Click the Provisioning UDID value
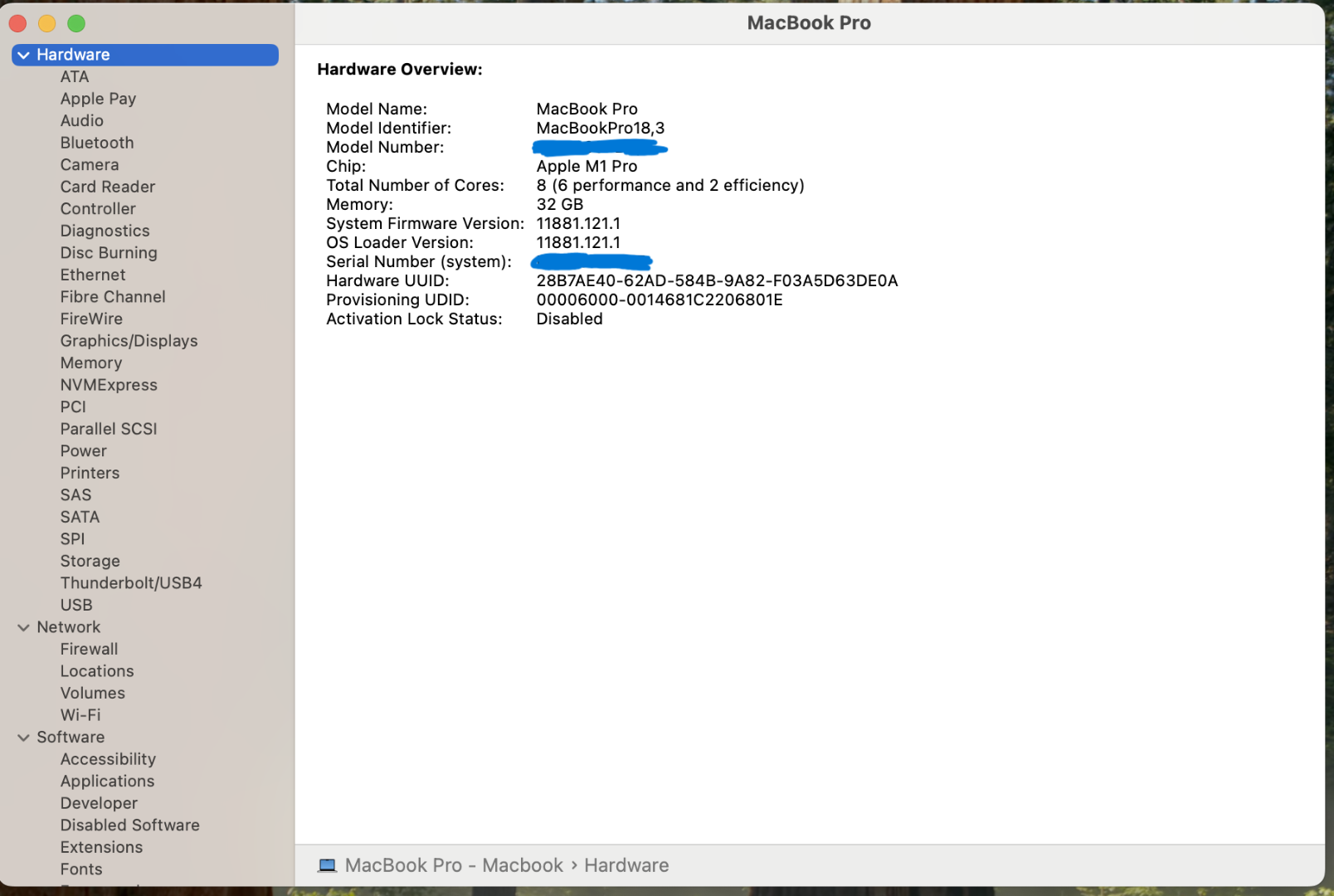The width and height of the screenshot is (1334, 896). pyautogui.click(x=660, y=299)
